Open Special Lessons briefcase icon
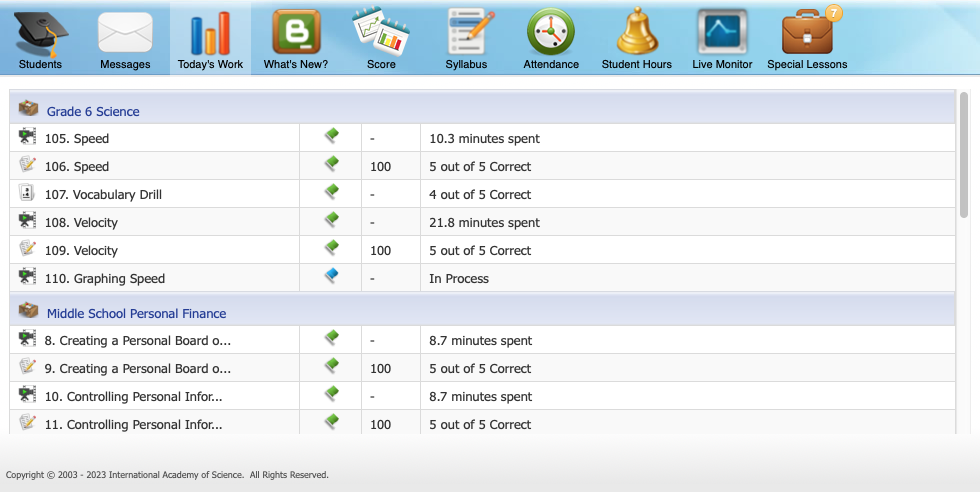Image resolution: width=980 pixels, height=492 pixels. click(x=807, y=33)
